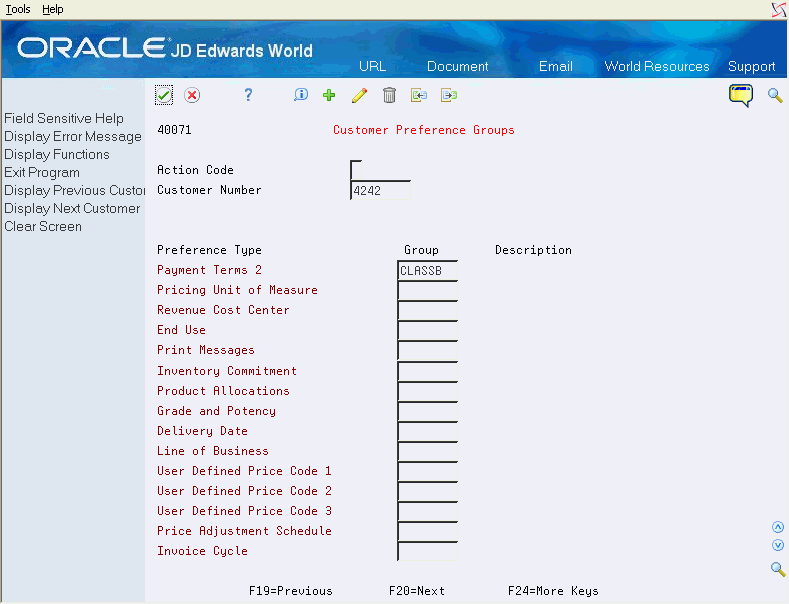Screen dimensions: 789x604
Task: Click Delivery Date group field
Action: [x=428, y=431]
